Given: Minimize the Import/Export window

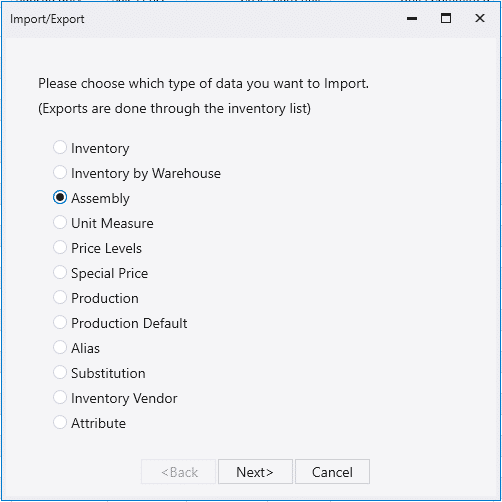Looking at the screenshot, I should pyautogui.click(x=412, y=18).
